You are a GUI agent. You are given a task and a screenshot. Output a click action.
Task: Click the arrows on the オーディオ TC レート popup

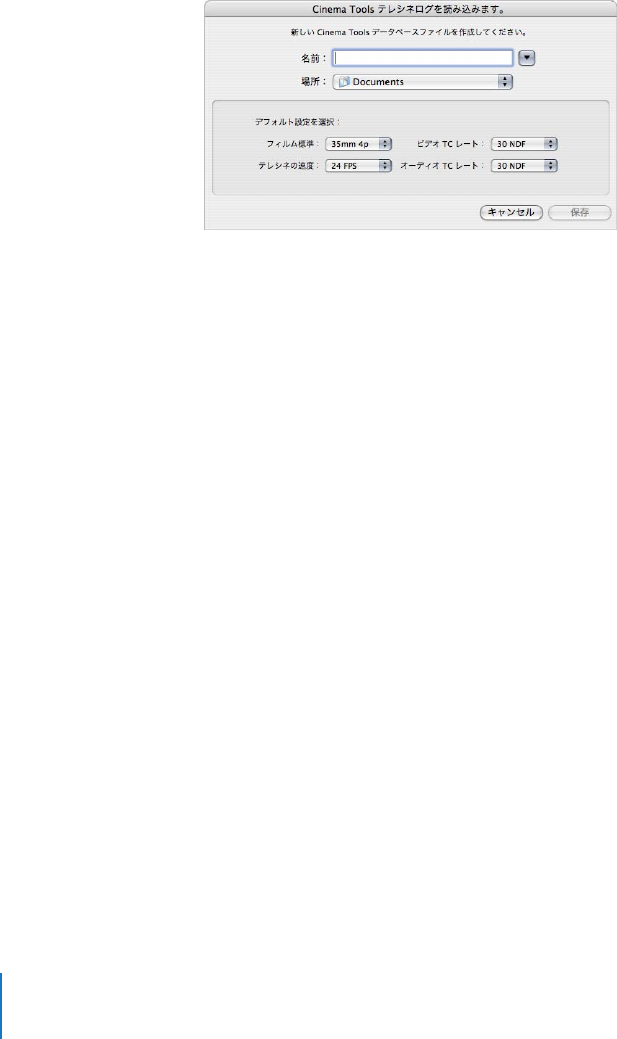(551, 166)
